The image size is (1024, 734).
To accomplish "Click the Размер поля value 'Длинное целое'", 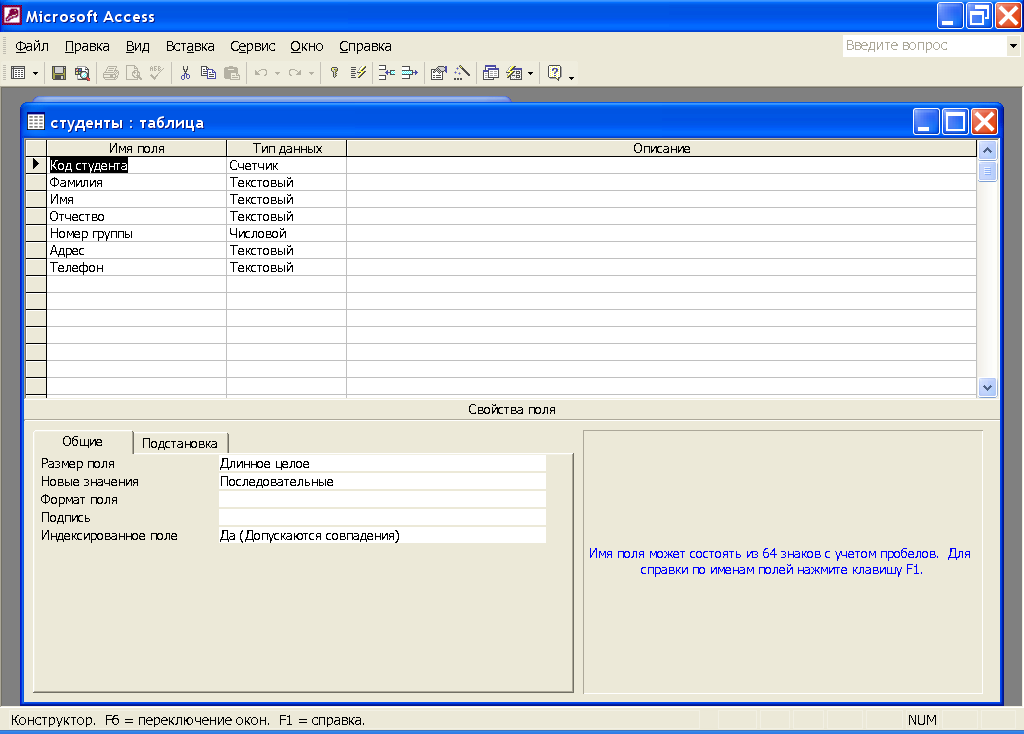I will (382, 464).
